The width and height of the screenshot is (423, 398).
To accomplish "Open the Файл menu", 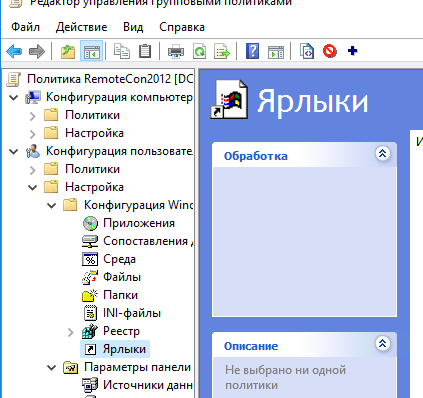I will (x=26, y=27).
